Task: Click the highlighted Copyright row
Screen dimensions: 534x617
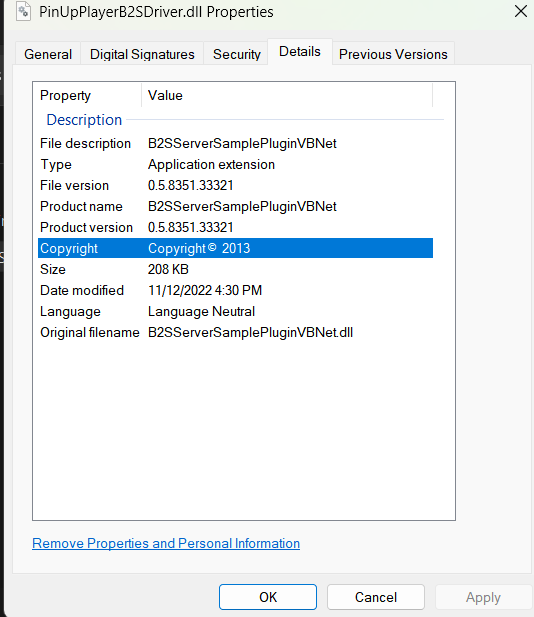Action: tap(235, 248)
